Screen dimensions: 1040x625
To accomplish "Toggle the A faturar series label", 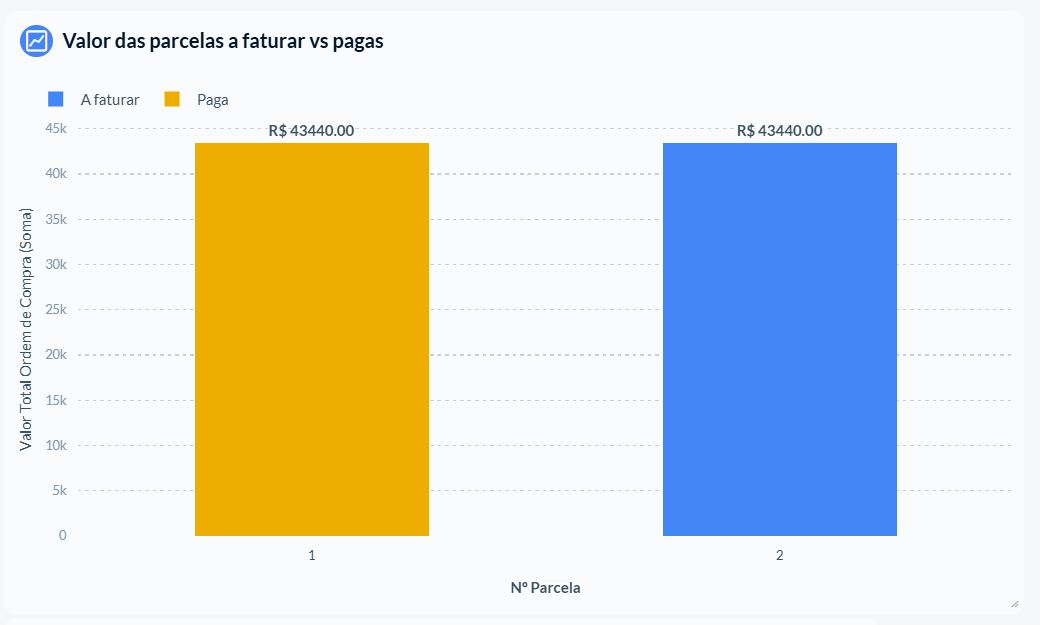I will (x=110, y=100).
